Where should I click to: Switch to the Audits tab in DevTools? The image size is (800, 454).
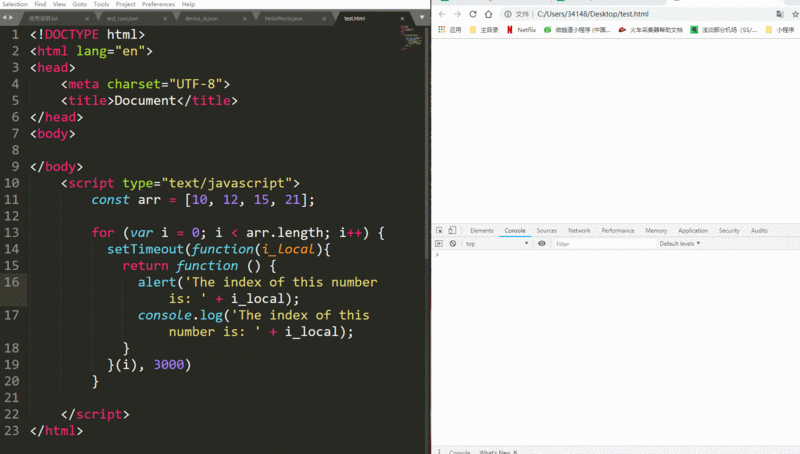[x=759, y=231]
